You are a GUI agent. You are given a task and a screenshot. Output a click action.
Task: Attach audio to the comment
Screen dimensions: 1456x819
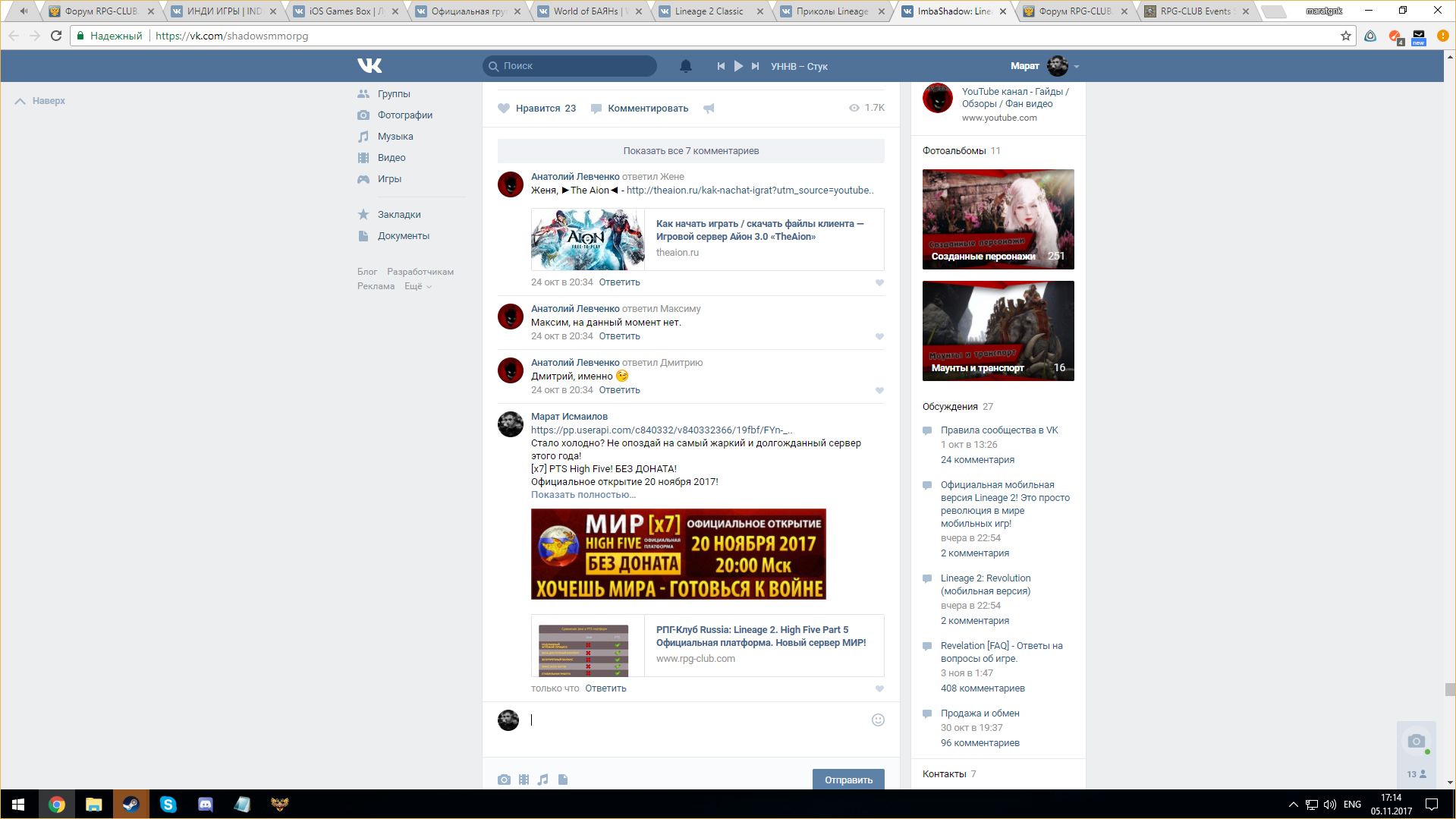(x=542, y=780)
